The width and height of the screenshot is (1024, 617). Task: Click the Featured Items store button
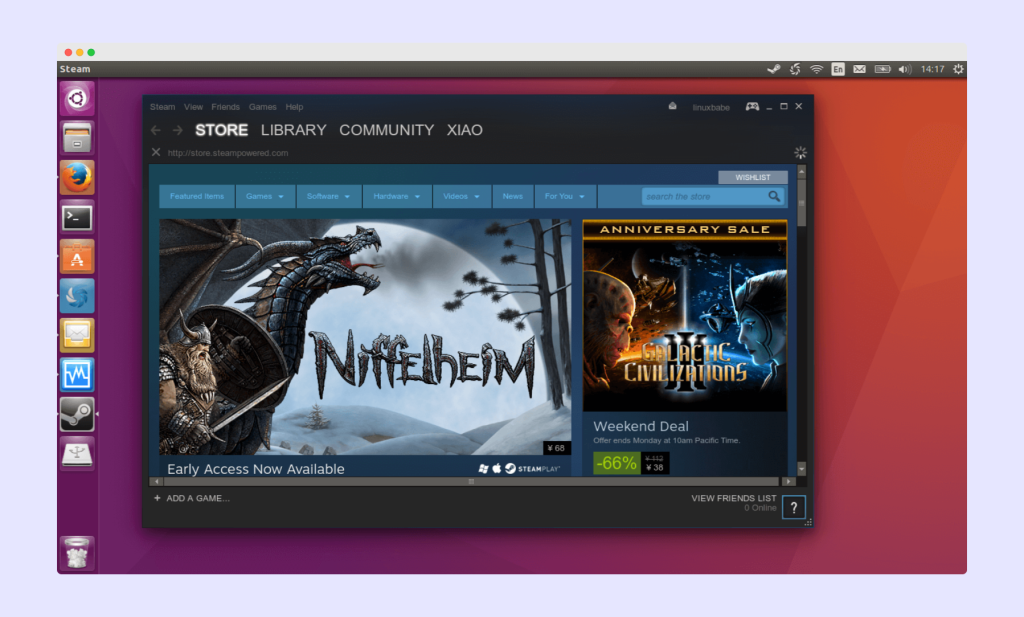(x=197, y=196)
